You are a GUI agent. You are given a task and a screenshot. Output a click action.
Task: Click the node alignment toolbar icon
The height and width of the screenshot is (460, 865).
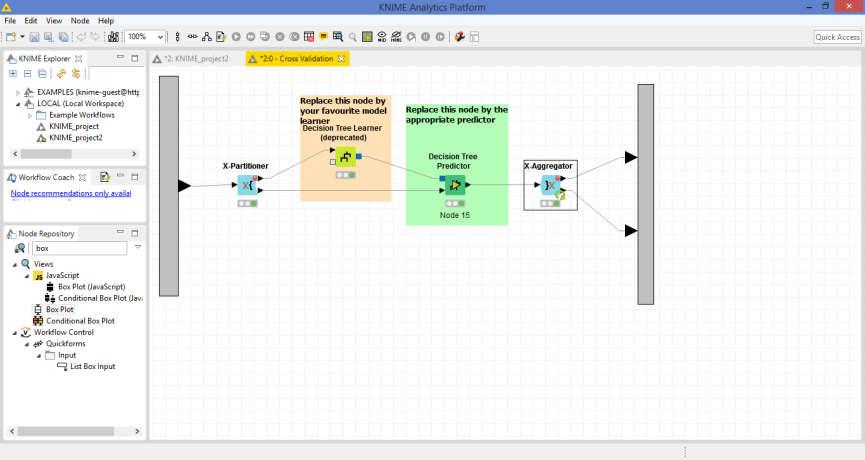[177, 37]
